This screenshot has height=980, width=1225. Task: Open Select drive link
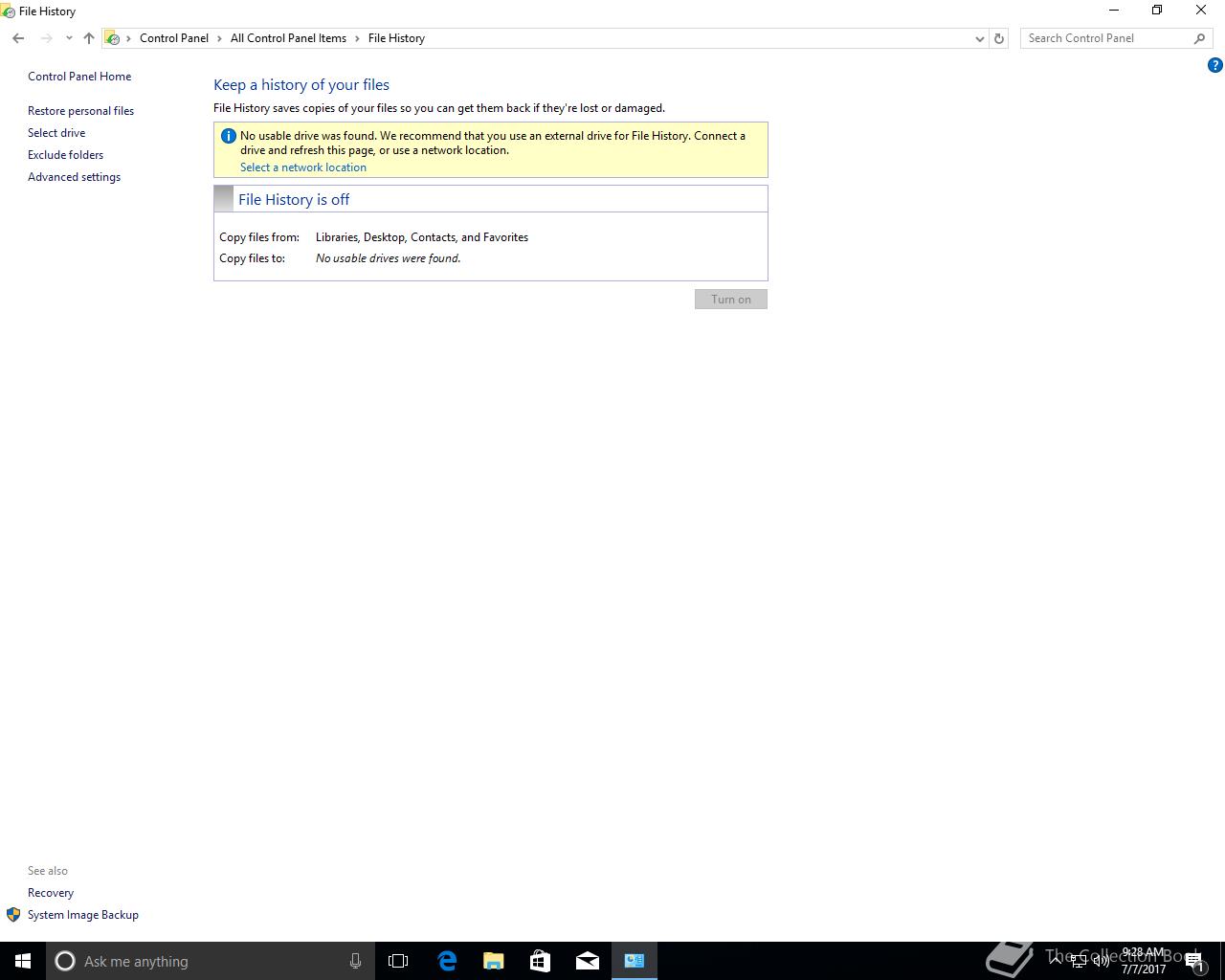click(x=56, y=133)
